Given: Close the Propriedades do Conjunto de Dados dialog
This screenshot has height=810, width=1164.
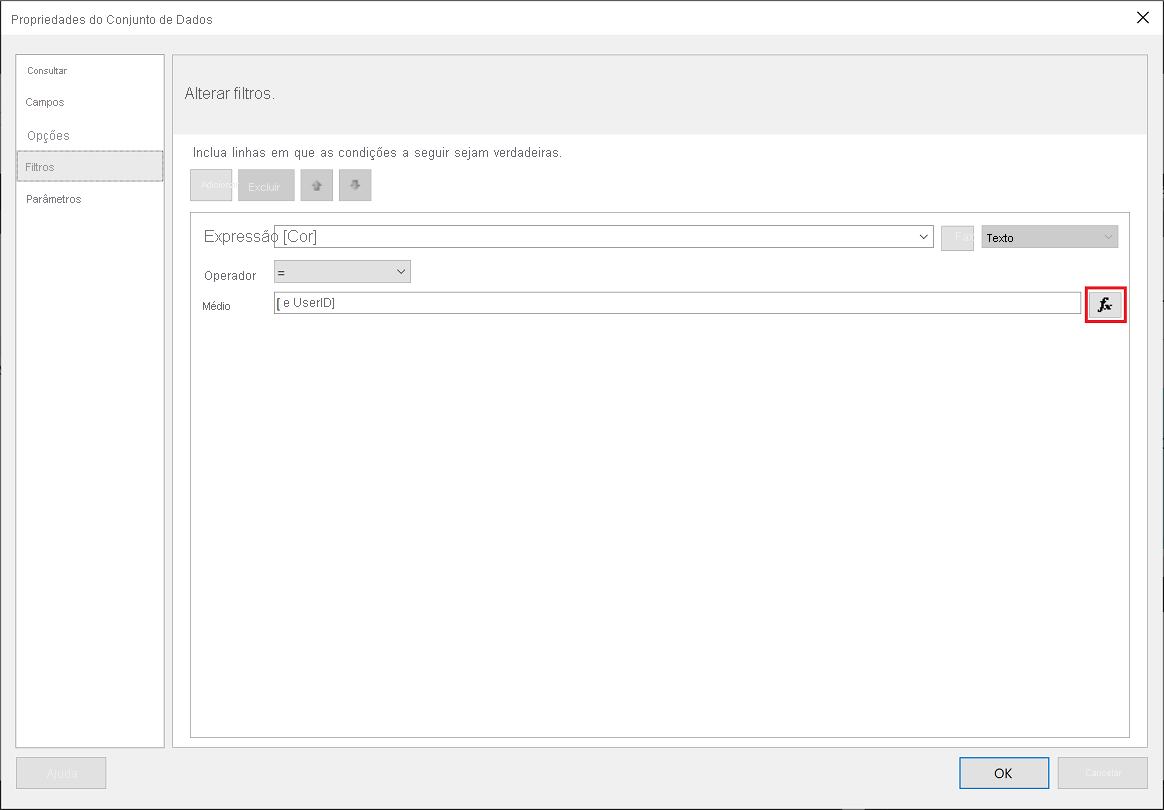Looking at the screenshot, I should [1142, 17].
